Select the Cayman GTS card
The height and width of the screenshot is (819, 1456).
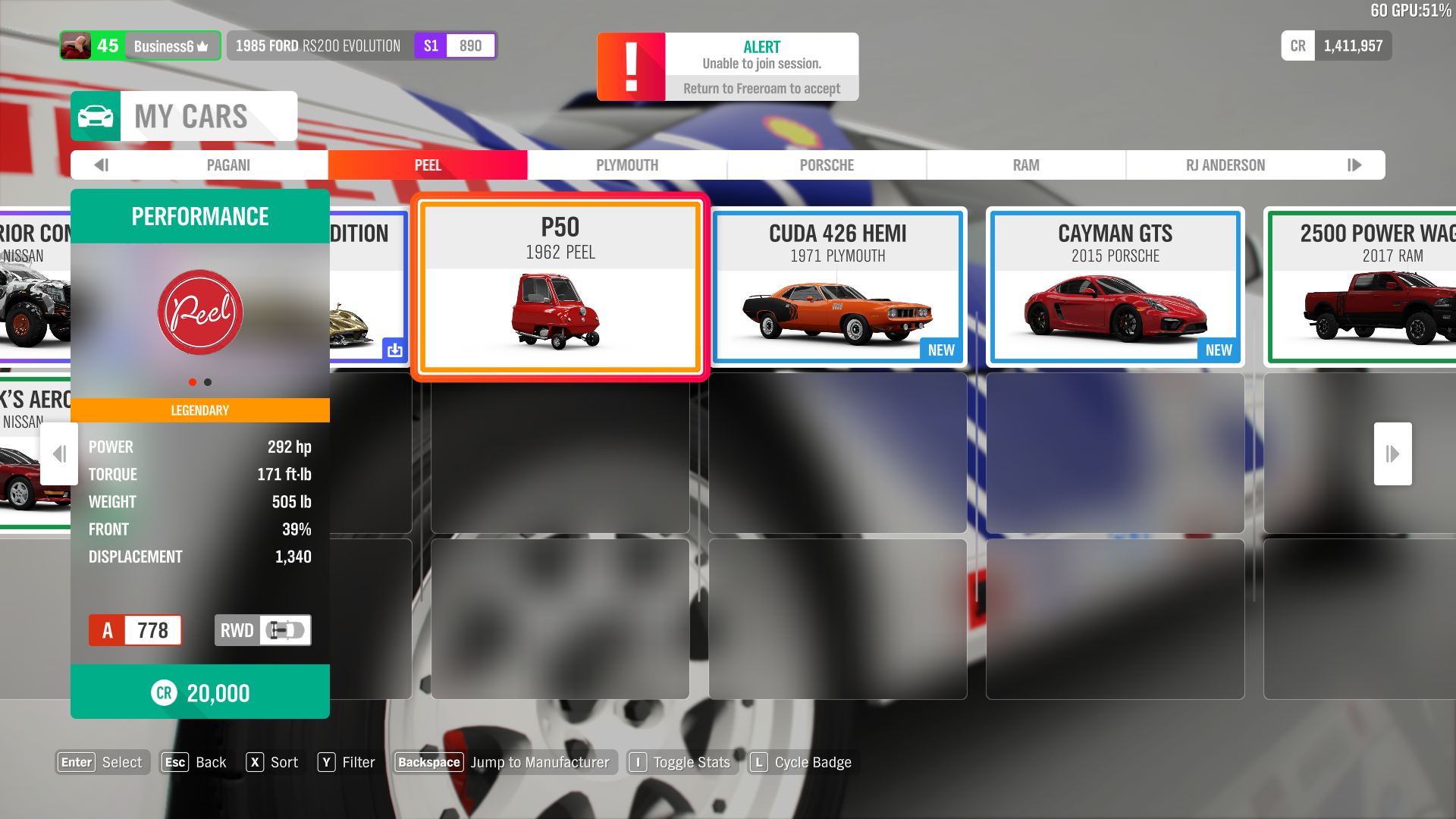click(x=1116, y=287)
